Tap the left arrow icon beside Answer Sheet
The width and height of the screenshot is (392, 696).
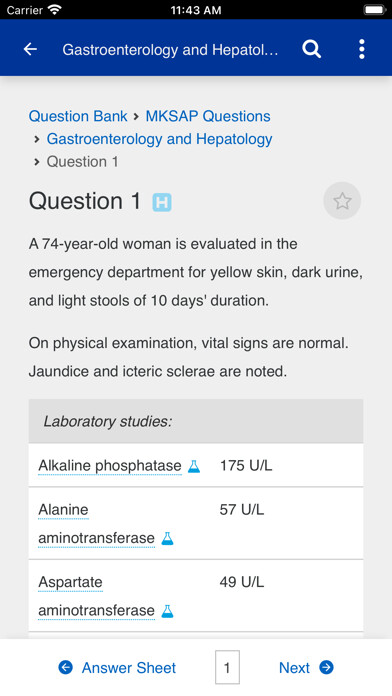point(66,667)
